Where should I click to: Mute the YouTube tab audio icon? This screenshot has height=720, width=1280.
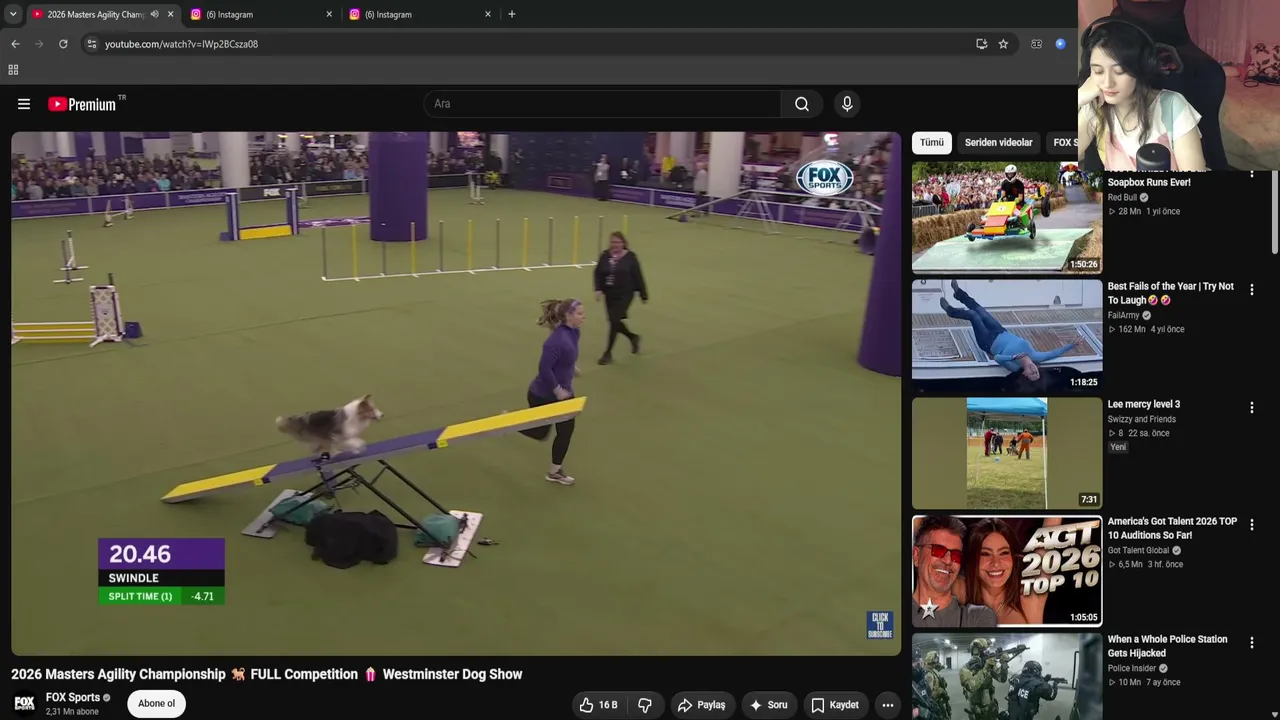[154, 14]
